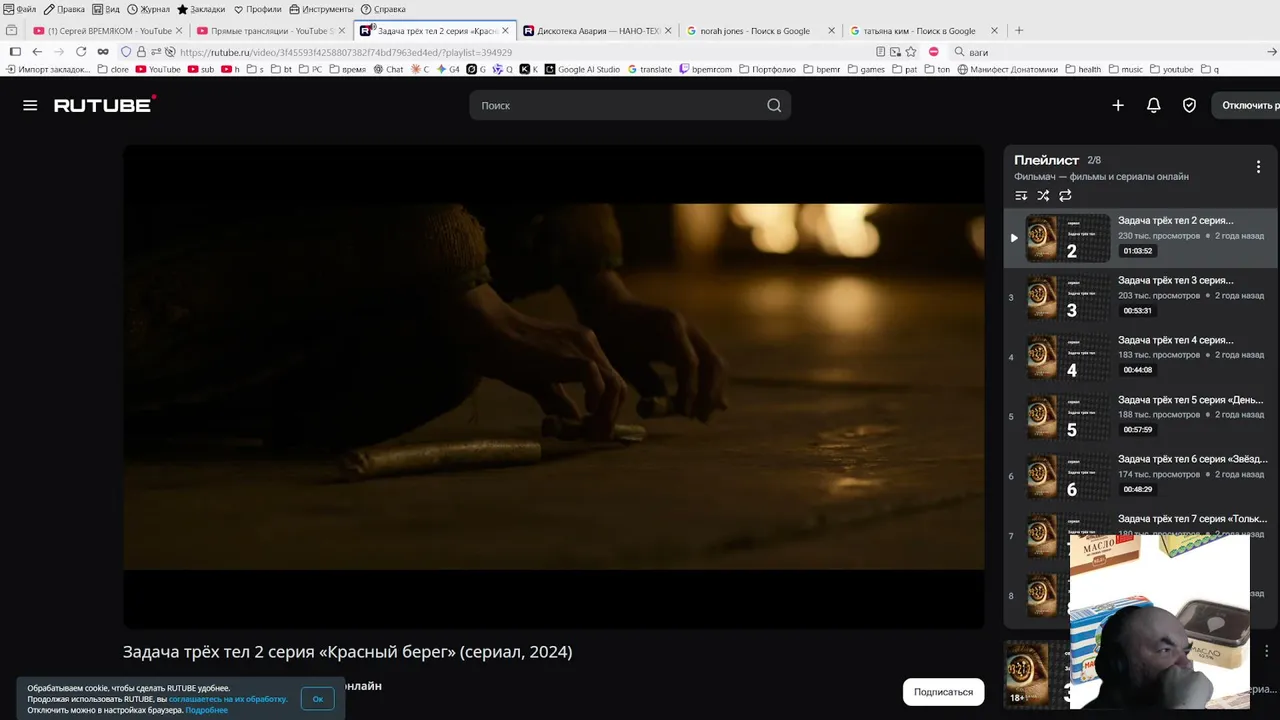Image resolution: width=1280 pixels, height=720 pixels.
Task: Open the 'время' bookmarks folder
Action: point(347,70)
